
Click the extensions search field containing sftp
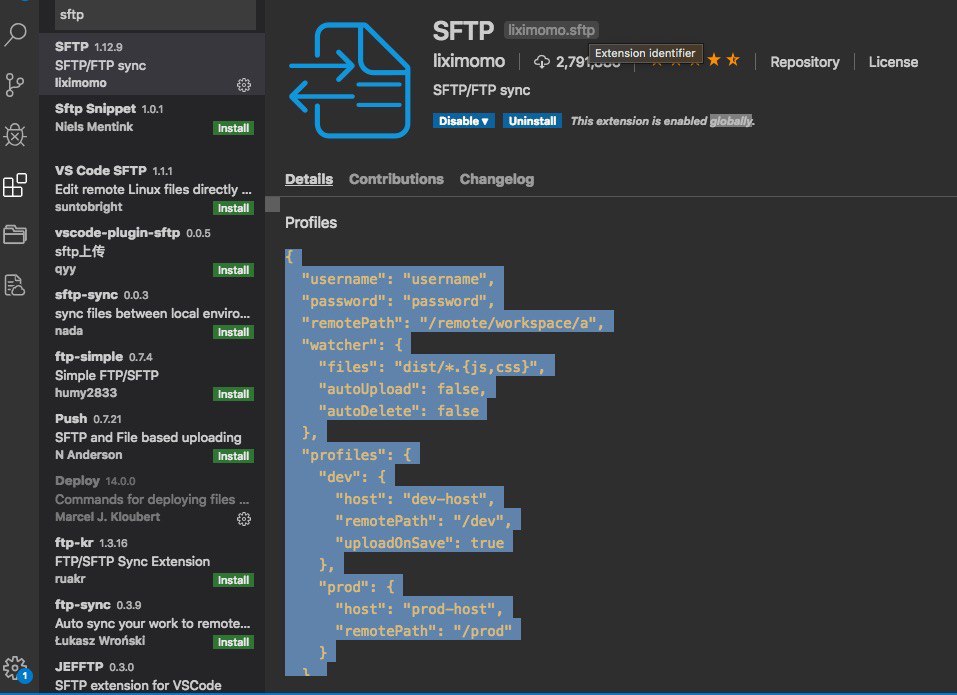coord(155,15)
